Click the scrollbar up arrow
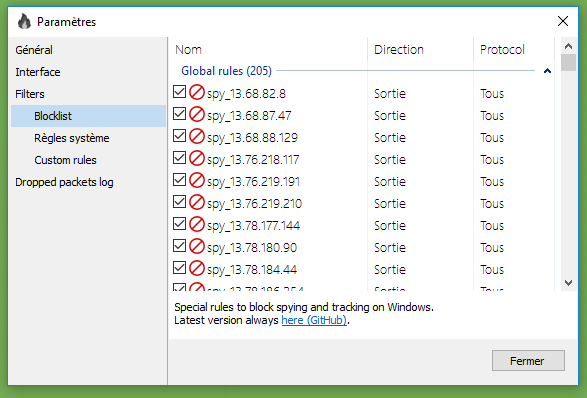Image resolution: width=587 pixels, height=398 pixels. click(x=568, y=46)
